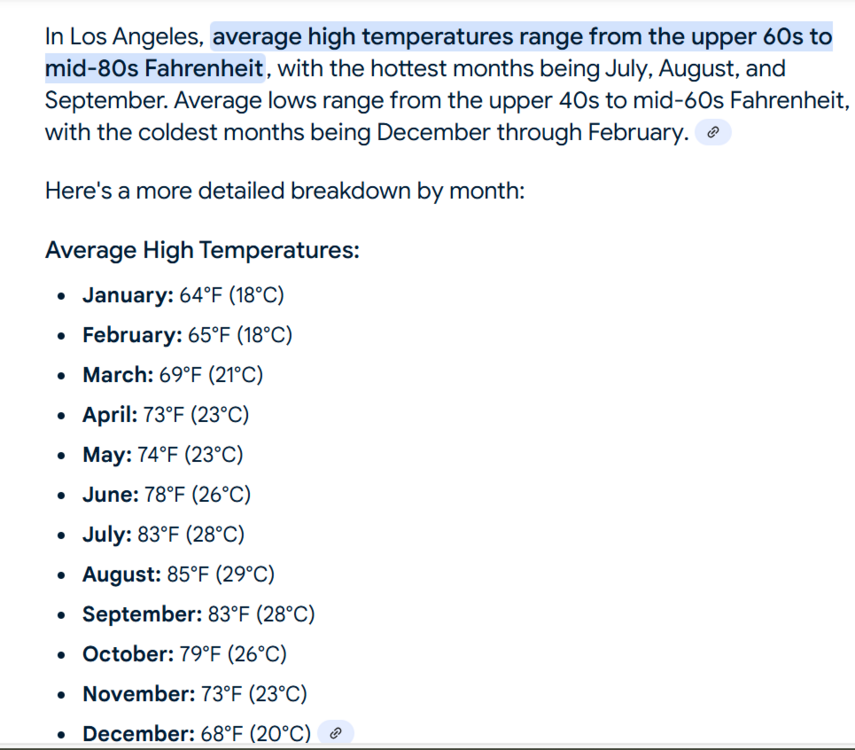Click the August 85°F list entry
Image resolution: width=855 pixels, height=750 pixels.
point(178,575)
